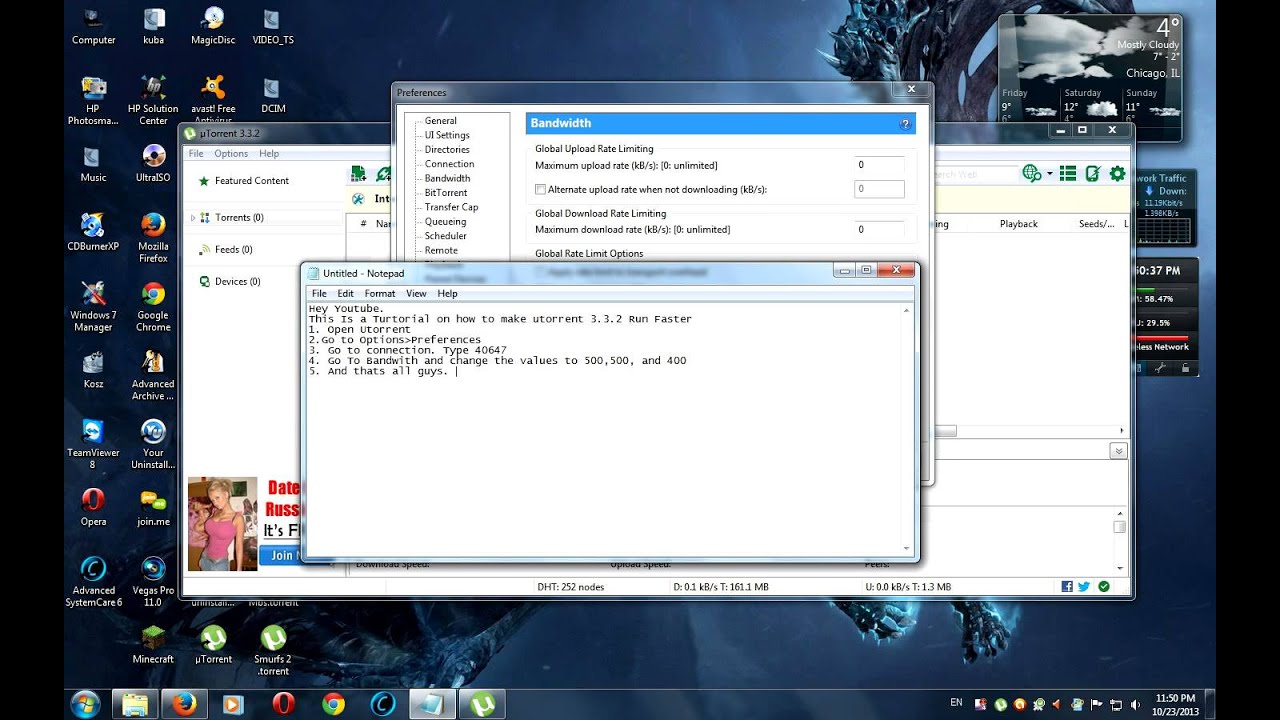Open the Help menu in Notepad
The height and width of the screenshot is (720, 1280).
tap(447, 293)
